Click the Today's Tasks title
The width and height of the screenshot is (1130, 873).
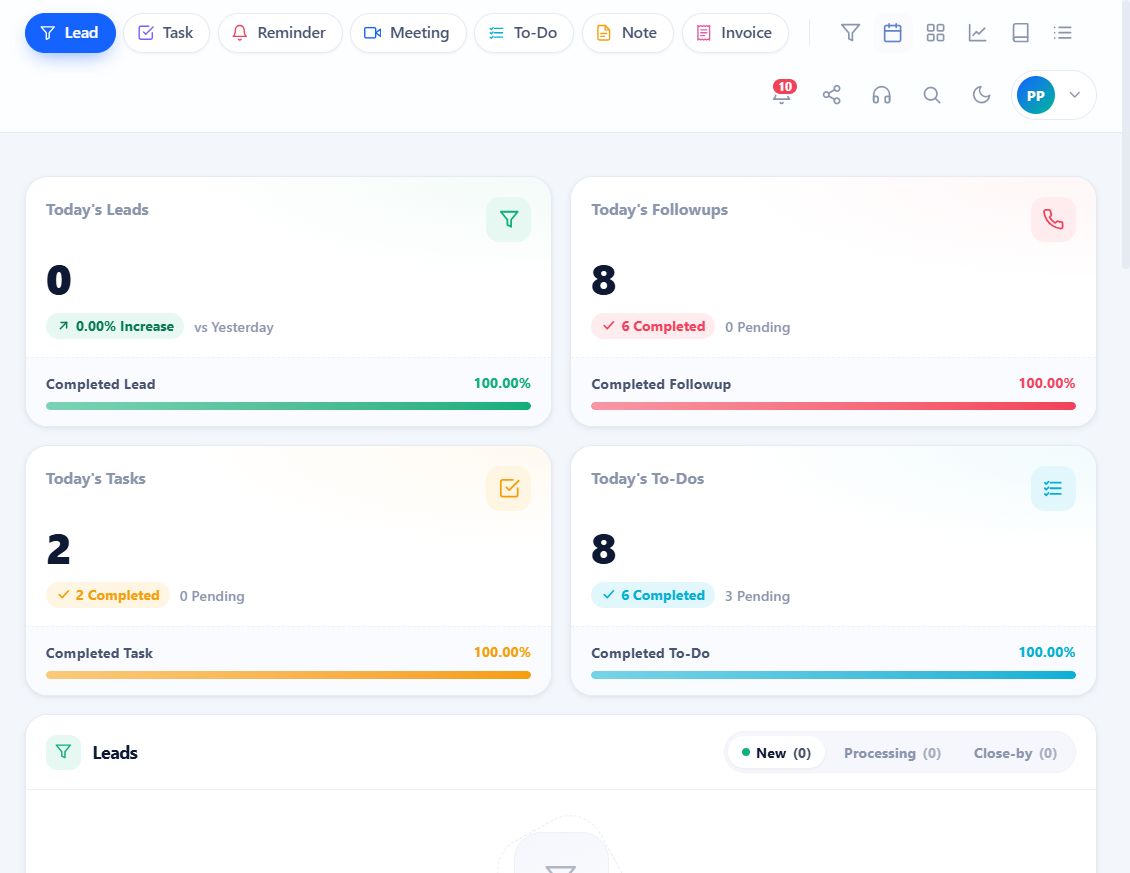pyautogui.click(x=96, y=479)
